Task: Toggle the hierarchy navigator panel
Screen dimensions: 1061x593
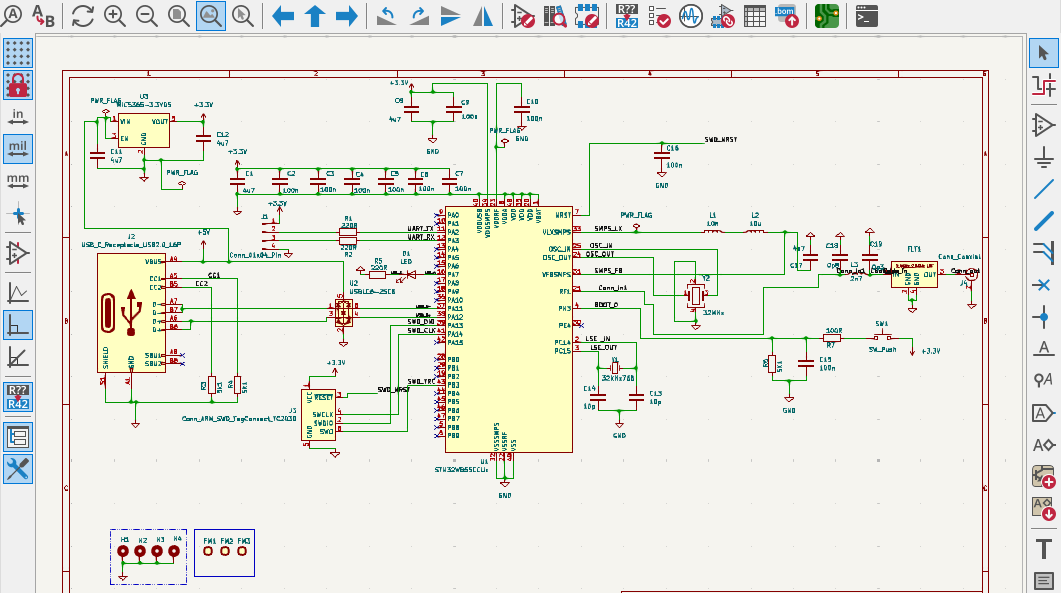Action: tap(17, 436)
